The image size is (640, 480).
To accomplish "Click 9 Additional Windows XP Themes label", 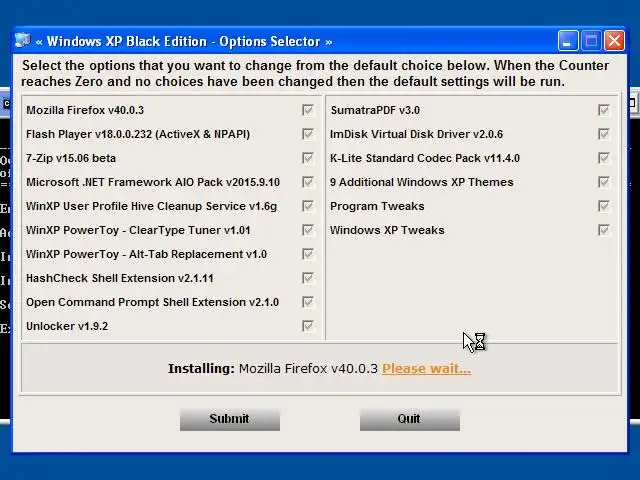I will [x=422, y=182].
